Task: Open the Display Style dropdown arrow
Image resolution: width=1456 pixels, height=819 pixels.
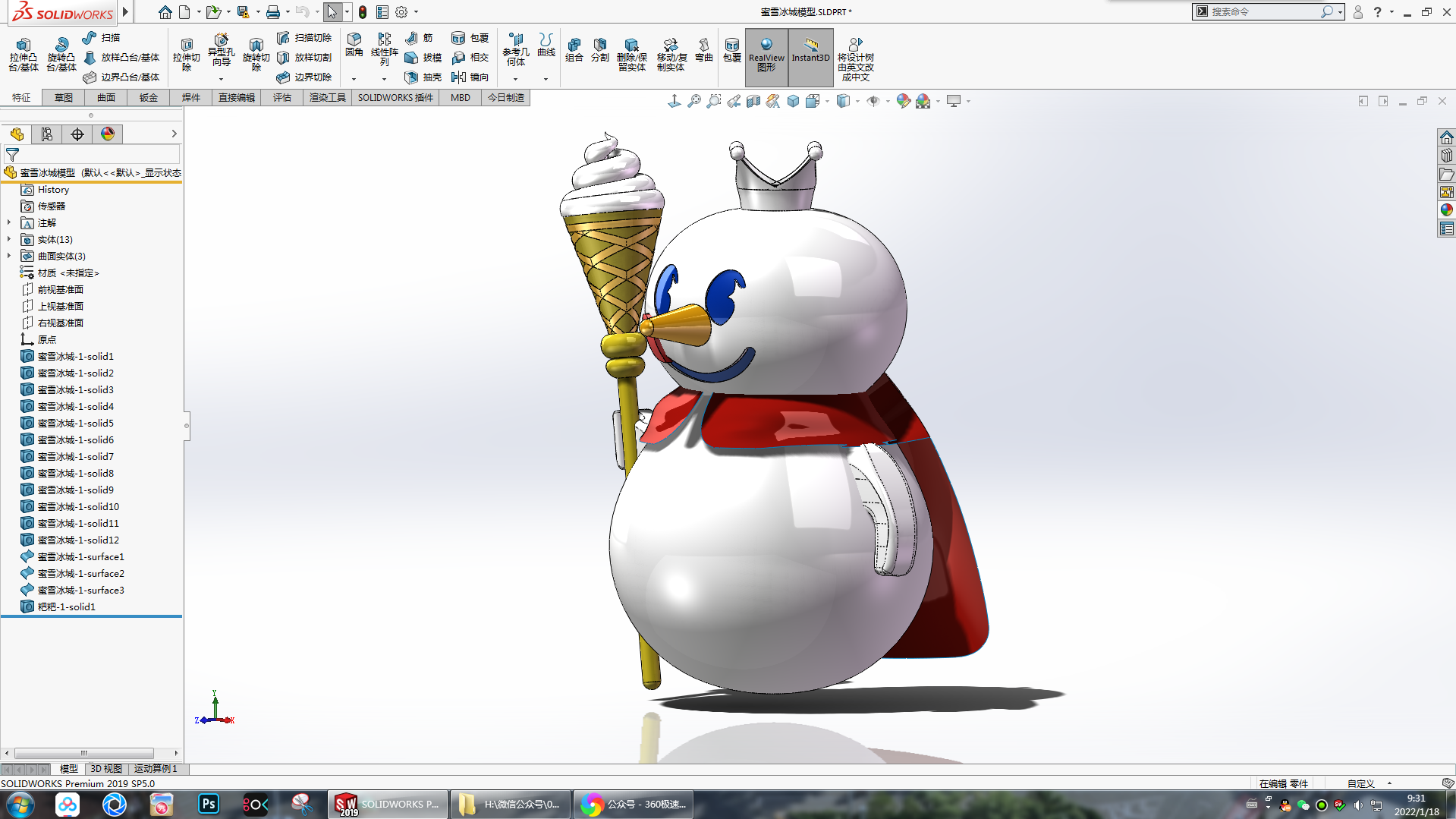Action: [x=857, y=101]
